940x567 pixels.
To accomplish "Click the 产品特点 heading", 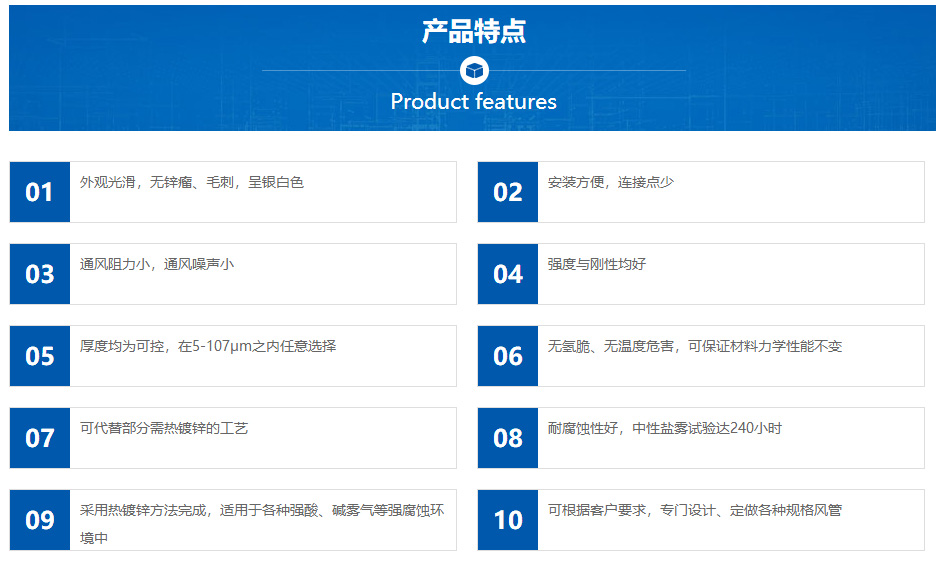I will (474, 31).
